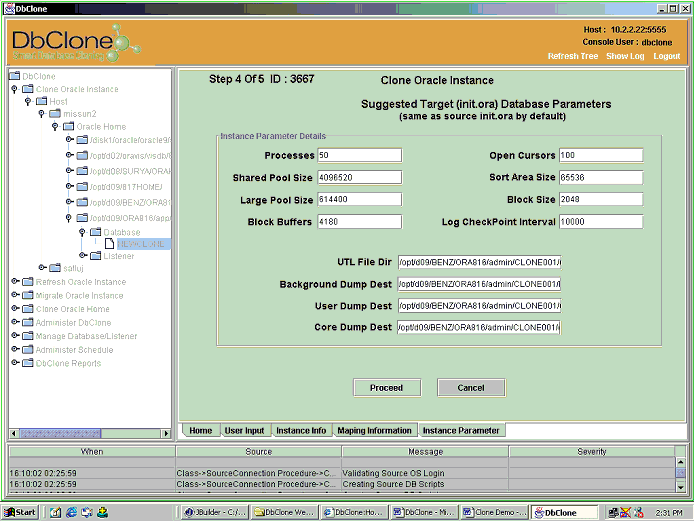Image resolution: width=694 pixels, height=521 pixels.
Task: Click the Severity column header
Action: pos(592,452)
